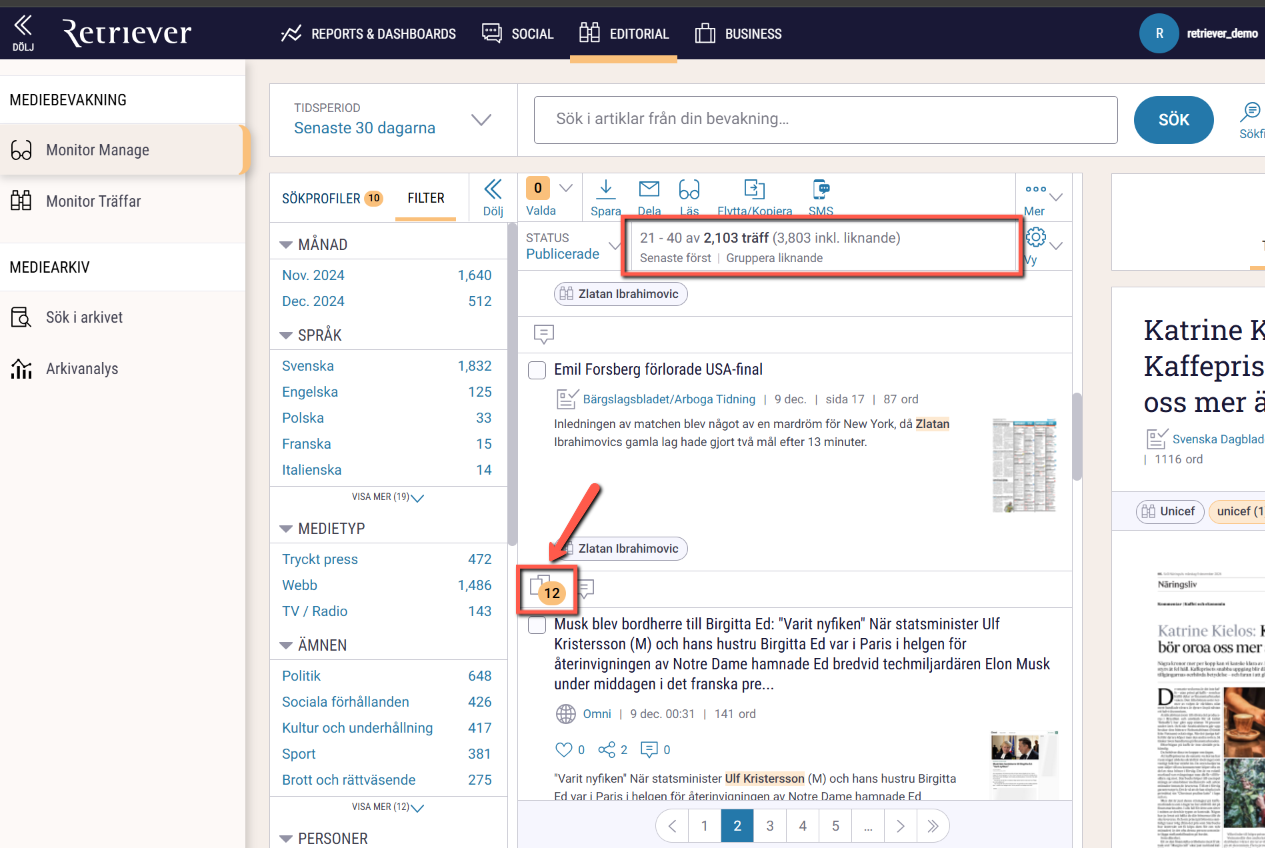Click comment icon above Emil Forsberg article

coord(543,334)
